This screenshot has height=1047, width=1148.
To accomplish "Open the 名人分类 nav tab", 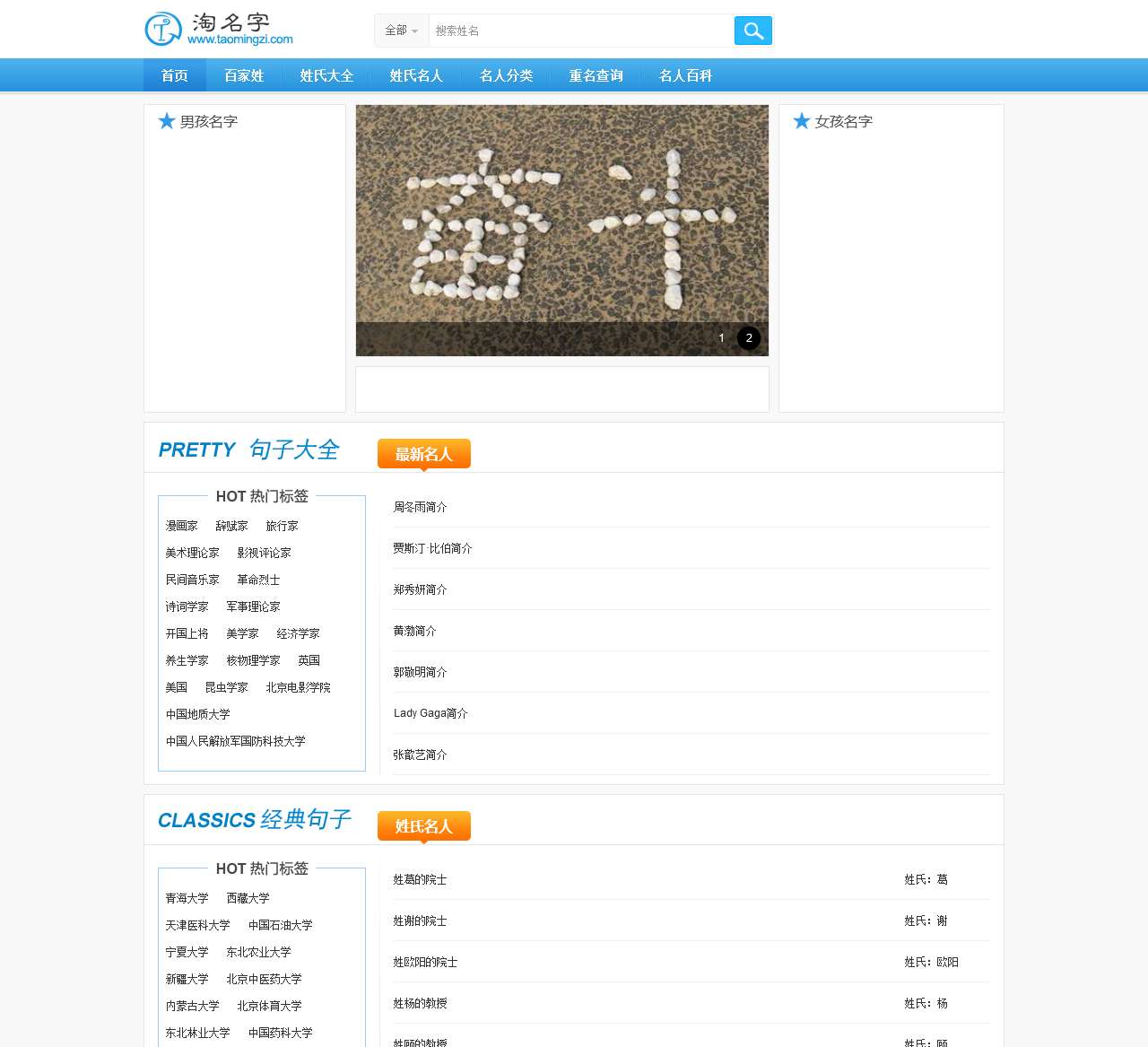I will click(x=506, y=75).
